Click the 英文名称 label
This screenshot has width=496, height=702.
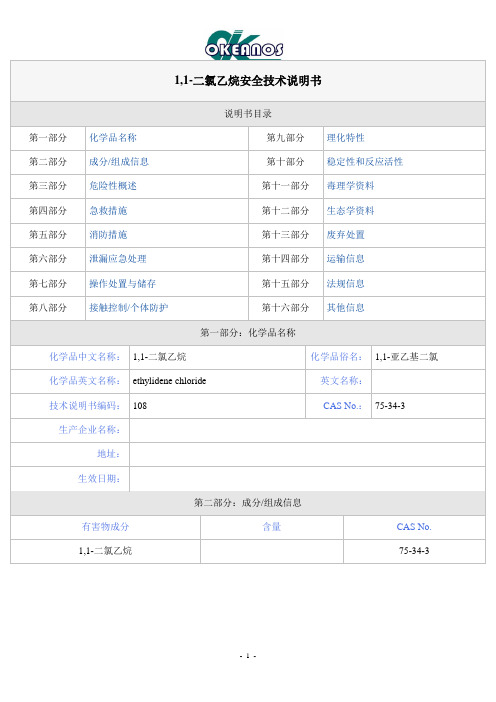342,381
